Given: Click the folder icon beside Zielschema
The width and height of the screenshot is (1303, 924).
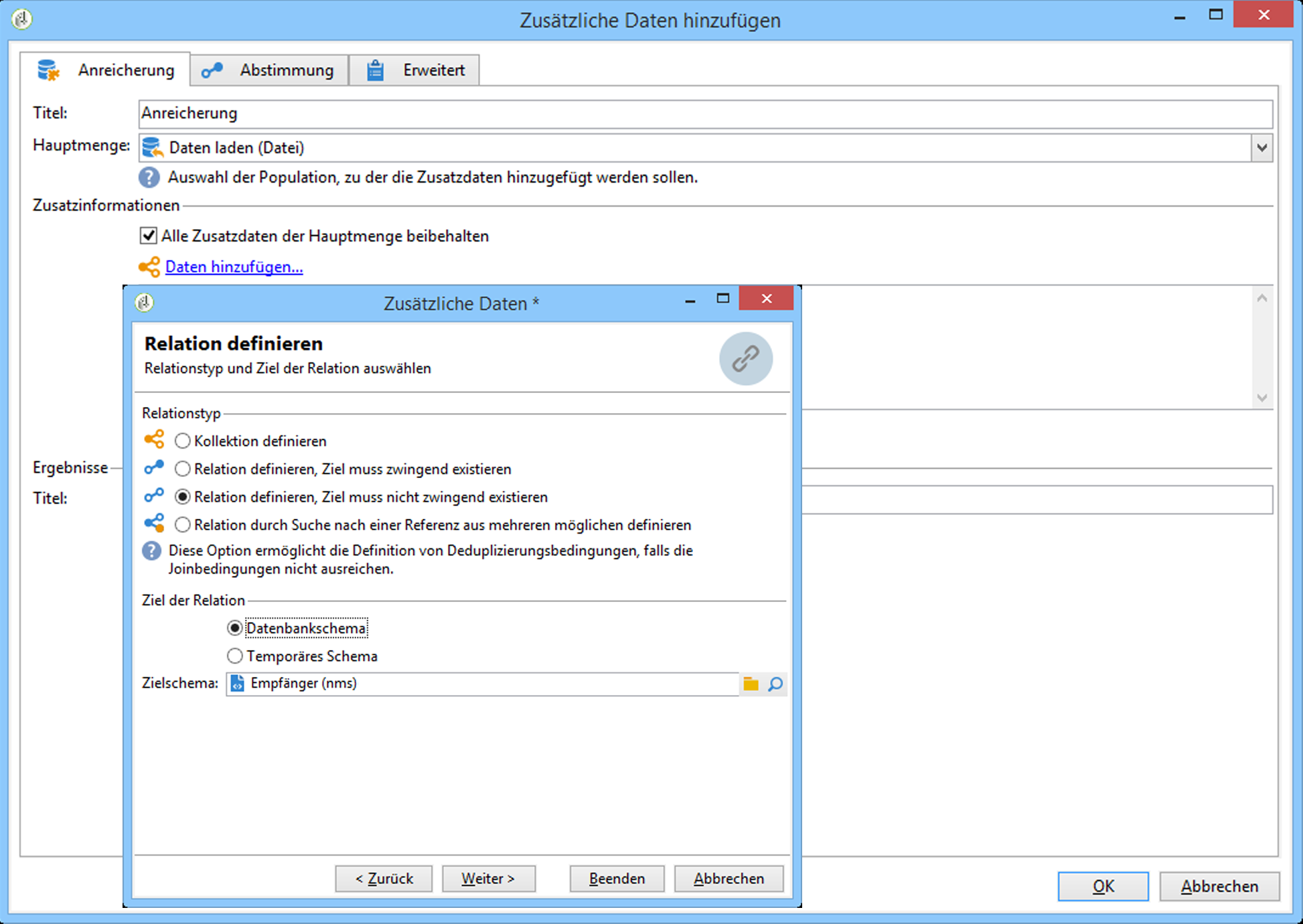Looking at the screenshot, I should click(x=751, y=684).
